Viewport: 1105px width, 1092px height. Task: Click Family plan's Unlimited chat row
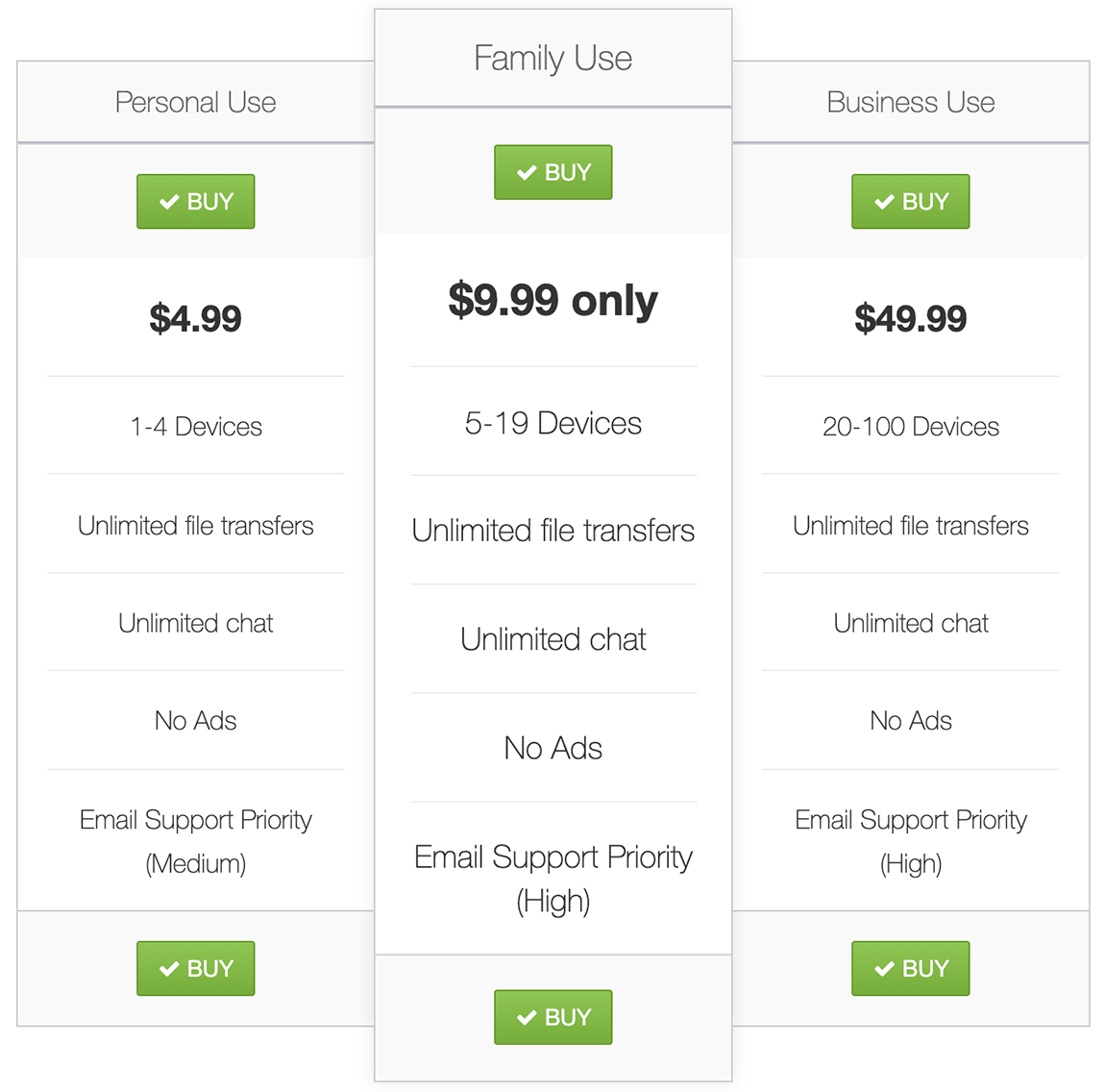coord(552,639)
